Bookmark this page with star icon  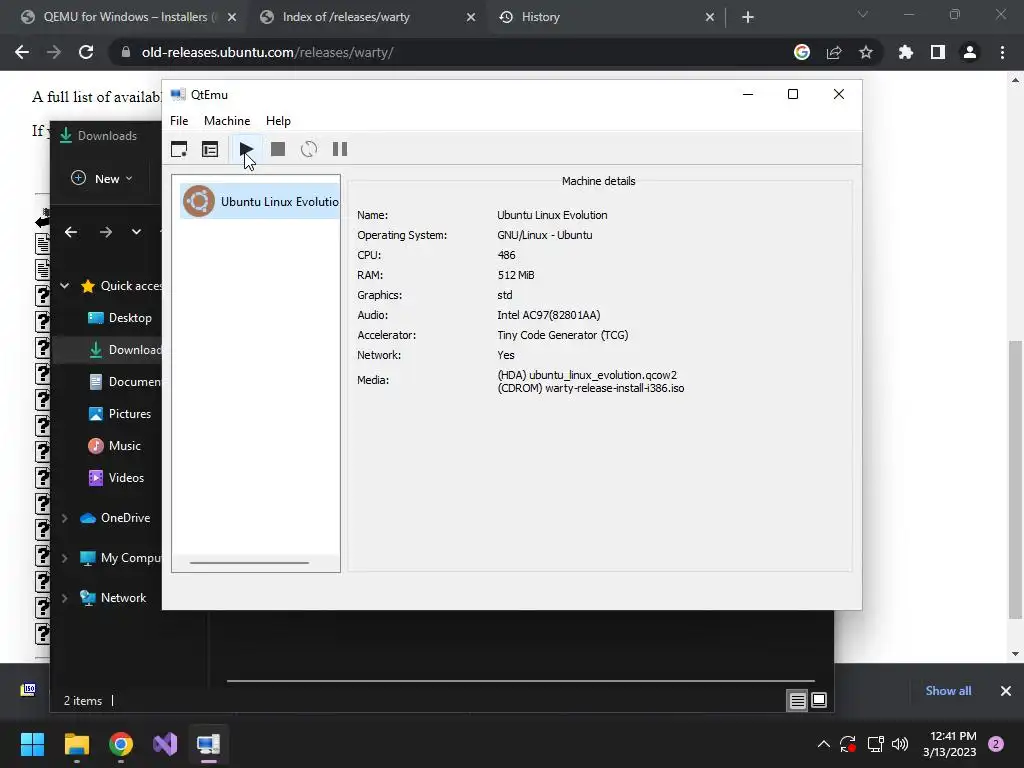pyautogui.click(x=866, y=52)
